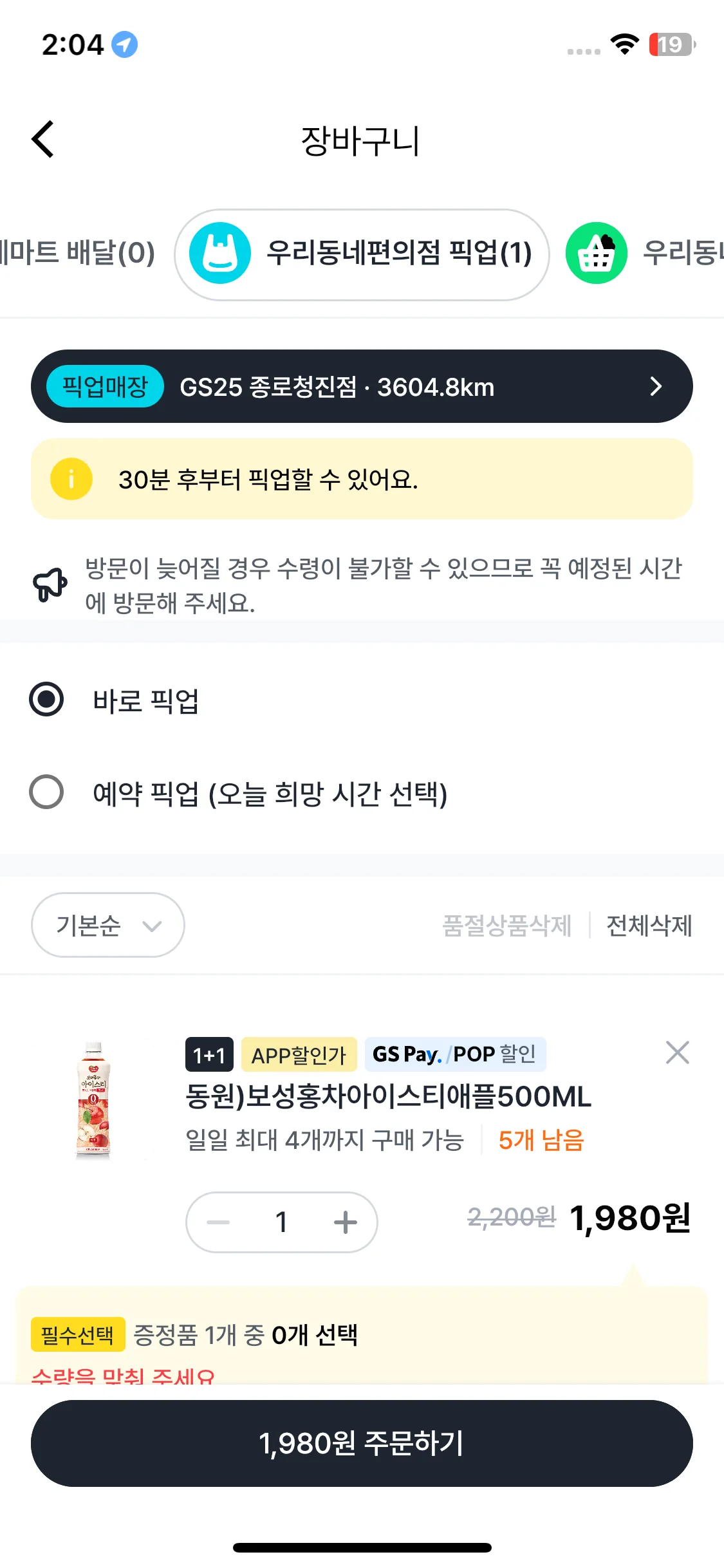Open GS25 종로청진점 store selector chevron
This screenshot has height=1568, width=724.
click(x=656, y=386)
